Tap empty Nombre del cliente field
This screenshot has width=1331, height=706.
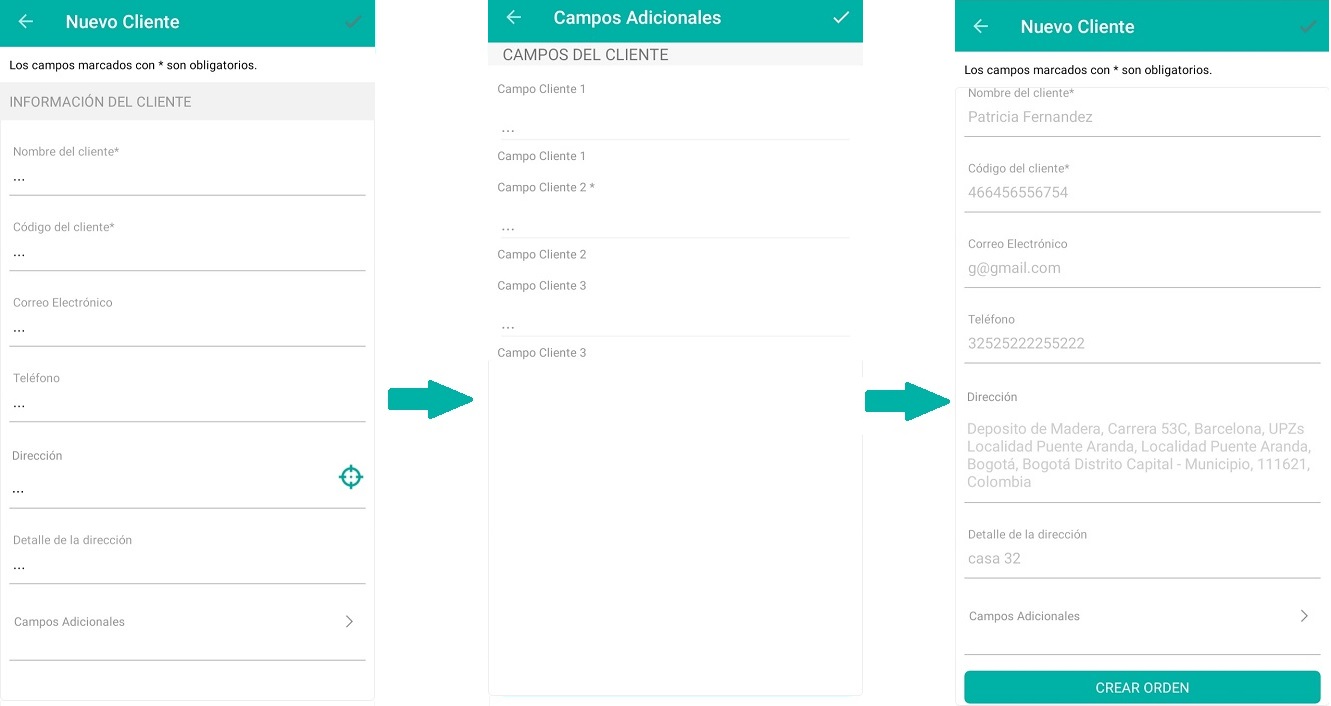tap(188, 179)
